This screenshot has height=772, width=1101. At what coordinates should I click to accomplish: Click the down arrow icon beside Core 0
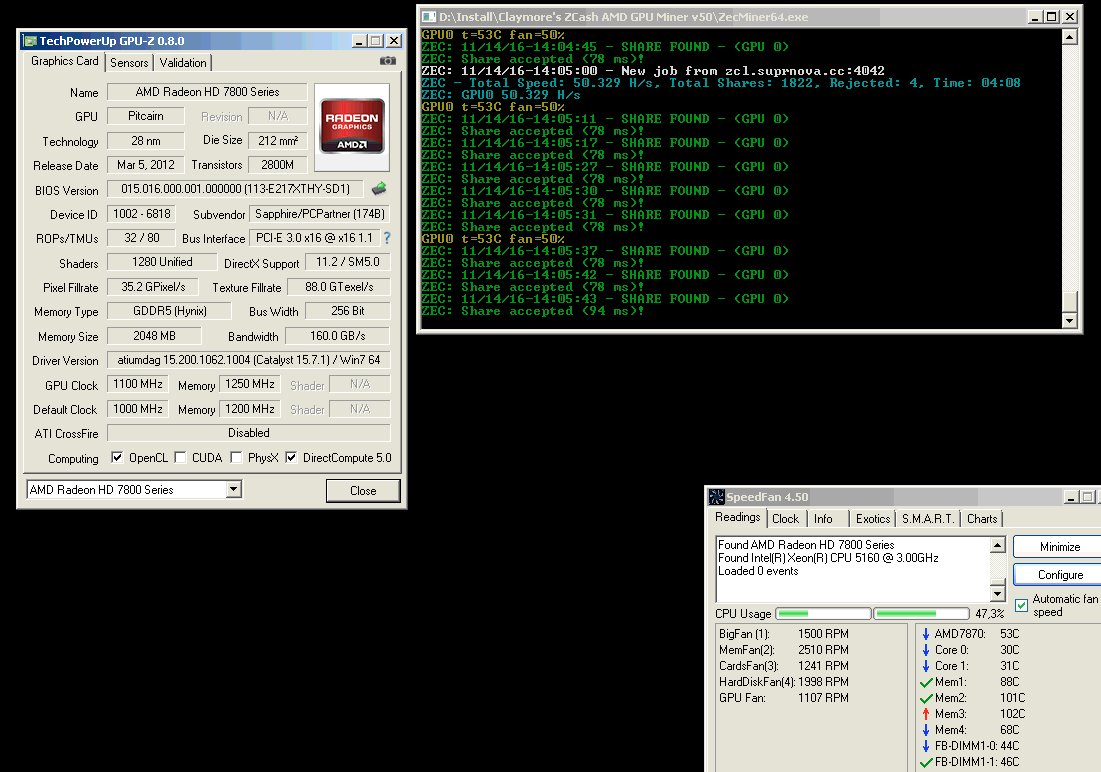(x=925, y=650)
